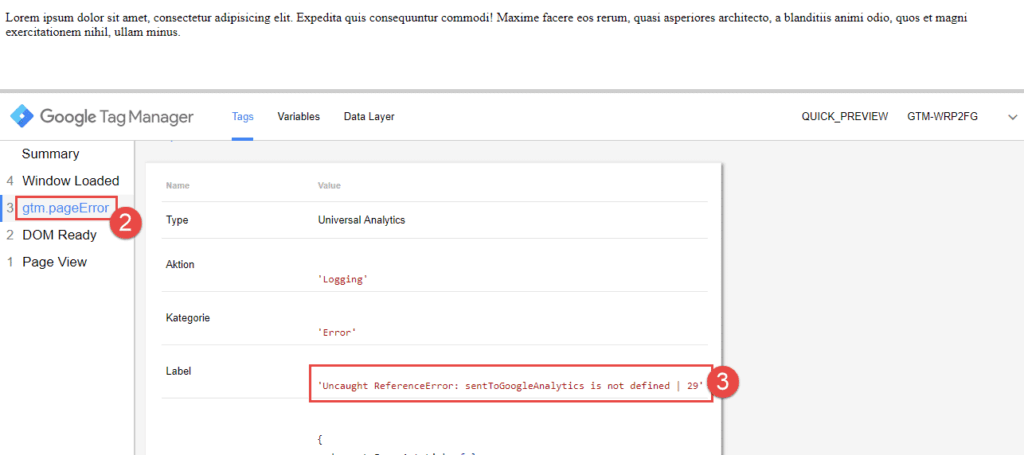The width and height of the screenshot is (1024, 455).
Task: Switch to the Tags tab
Action: click(x=242, y=117)
